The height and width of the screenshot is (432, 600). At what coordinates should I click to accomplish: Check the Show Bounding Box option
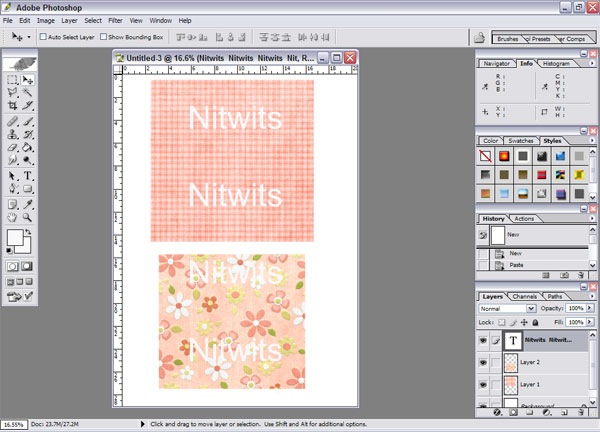click(105, 36)
